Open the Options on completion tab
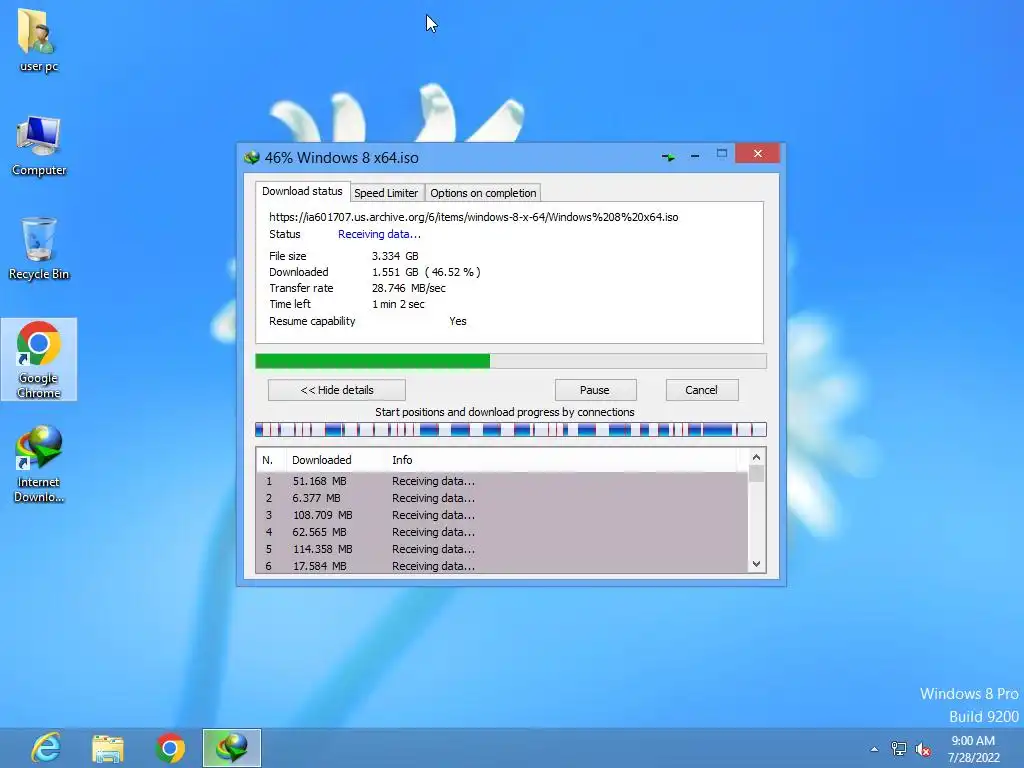The width and height of the screenshot is (1024, 768). pyautogui.click(x=483, y=193)
